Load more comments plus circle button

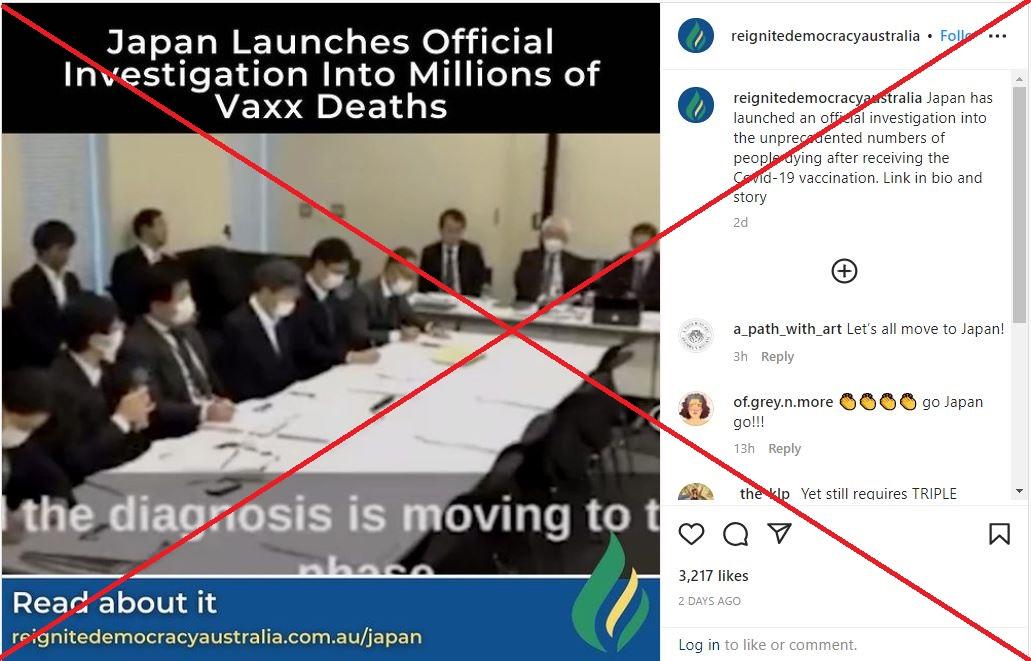coord(844,271)
